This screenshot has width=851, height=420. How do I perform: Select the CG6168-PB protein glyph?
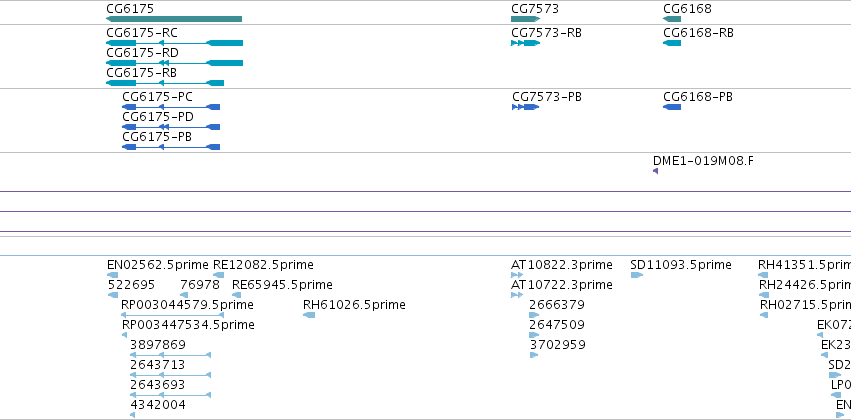click(x=672, y=107)
